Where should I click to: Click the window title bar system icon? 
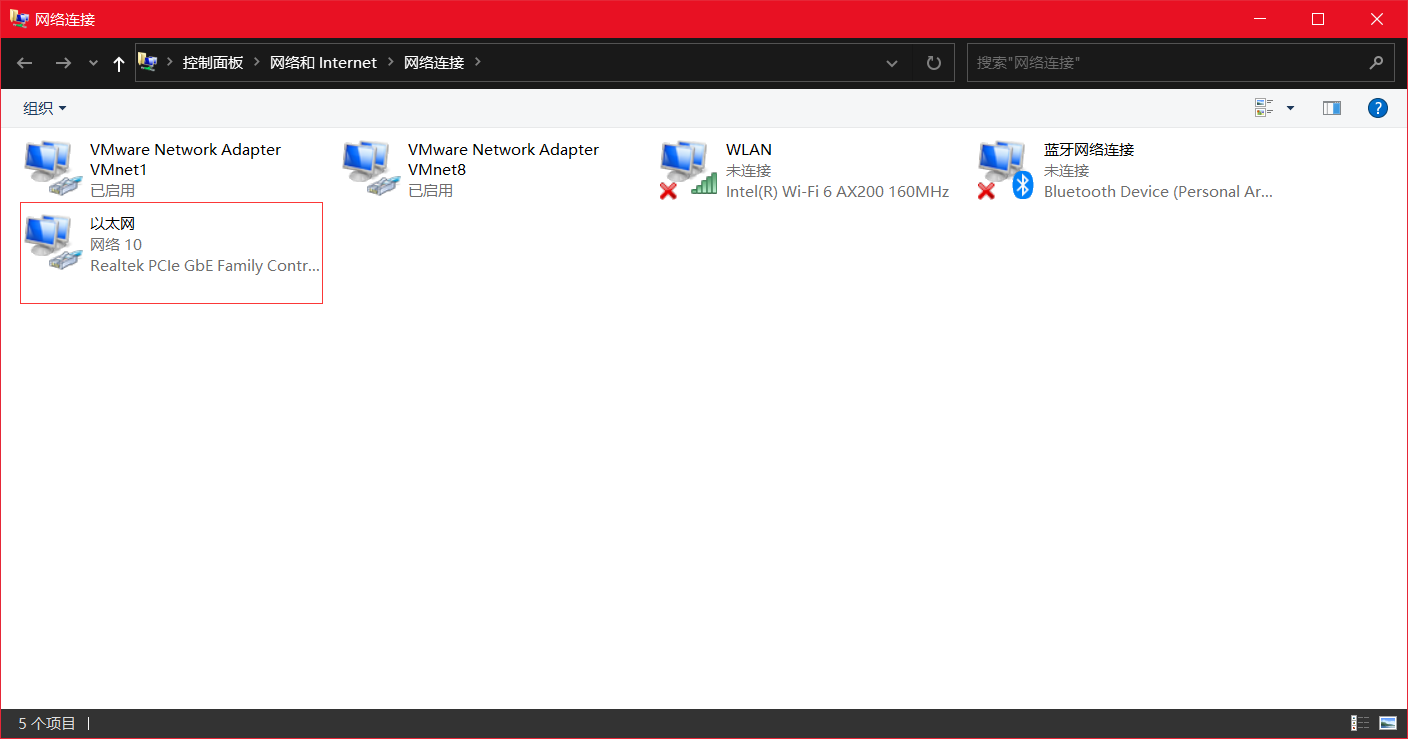(19, 18)
